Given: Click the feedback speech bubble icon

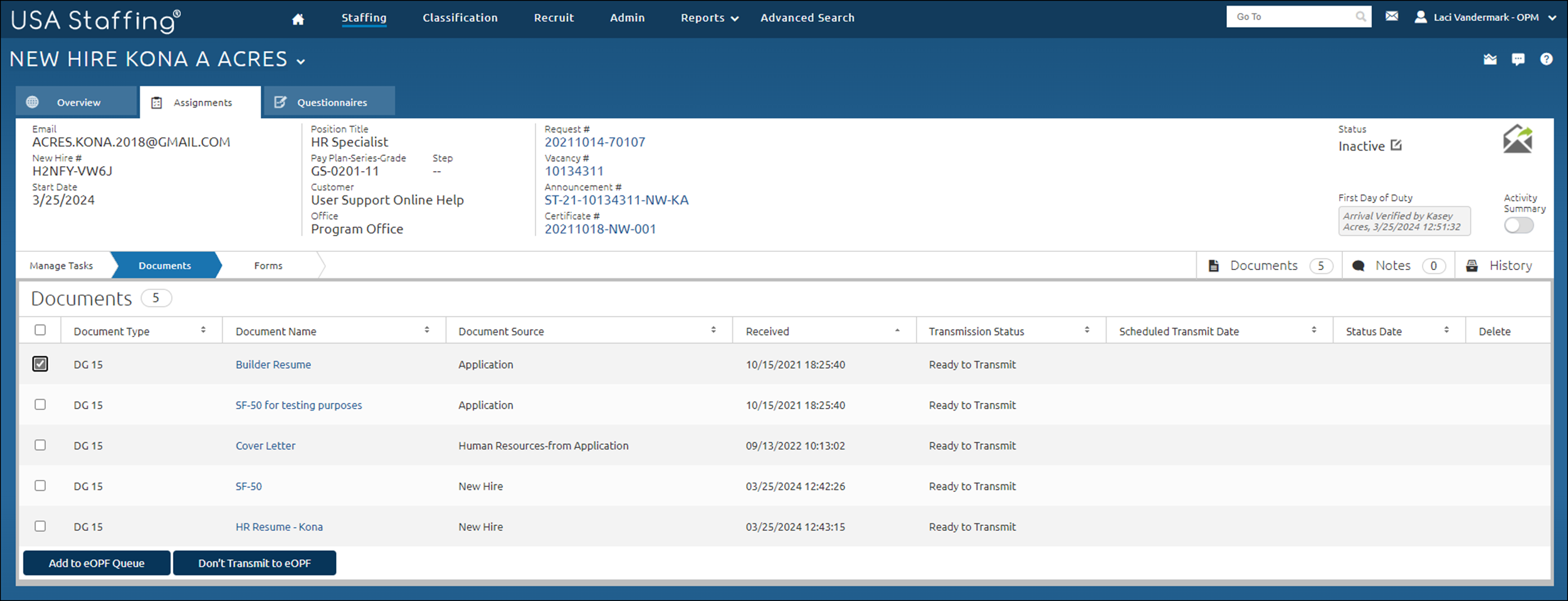Looking at the screenshot, I should [1518, 59].
